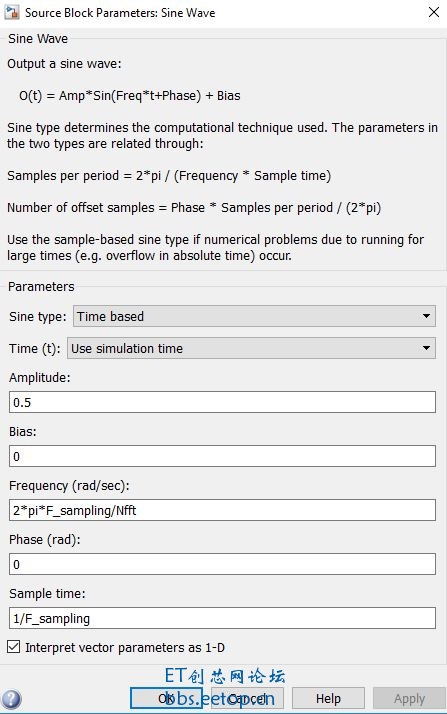This screenshot has width=447, height=714.
Task: Click the Phase (rad) input field
Action: click(222, 564)
